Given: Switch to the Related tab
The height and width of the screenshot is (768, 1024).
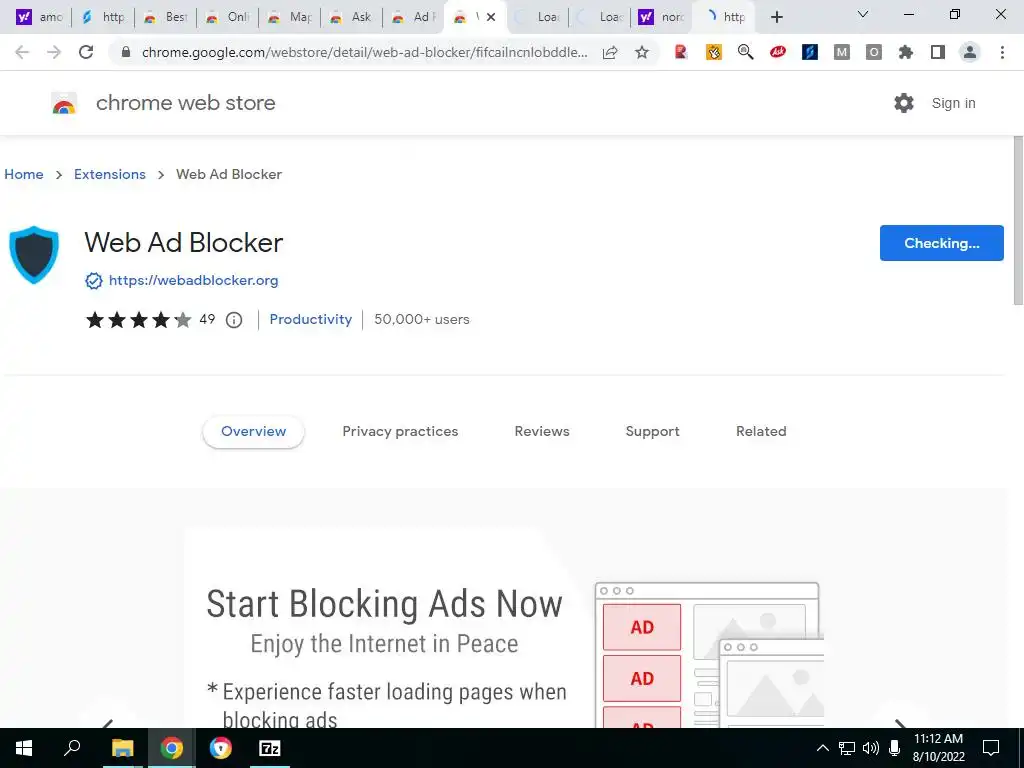Looking at the screenshot, I should pyautogui.click(x=761, y=432).
